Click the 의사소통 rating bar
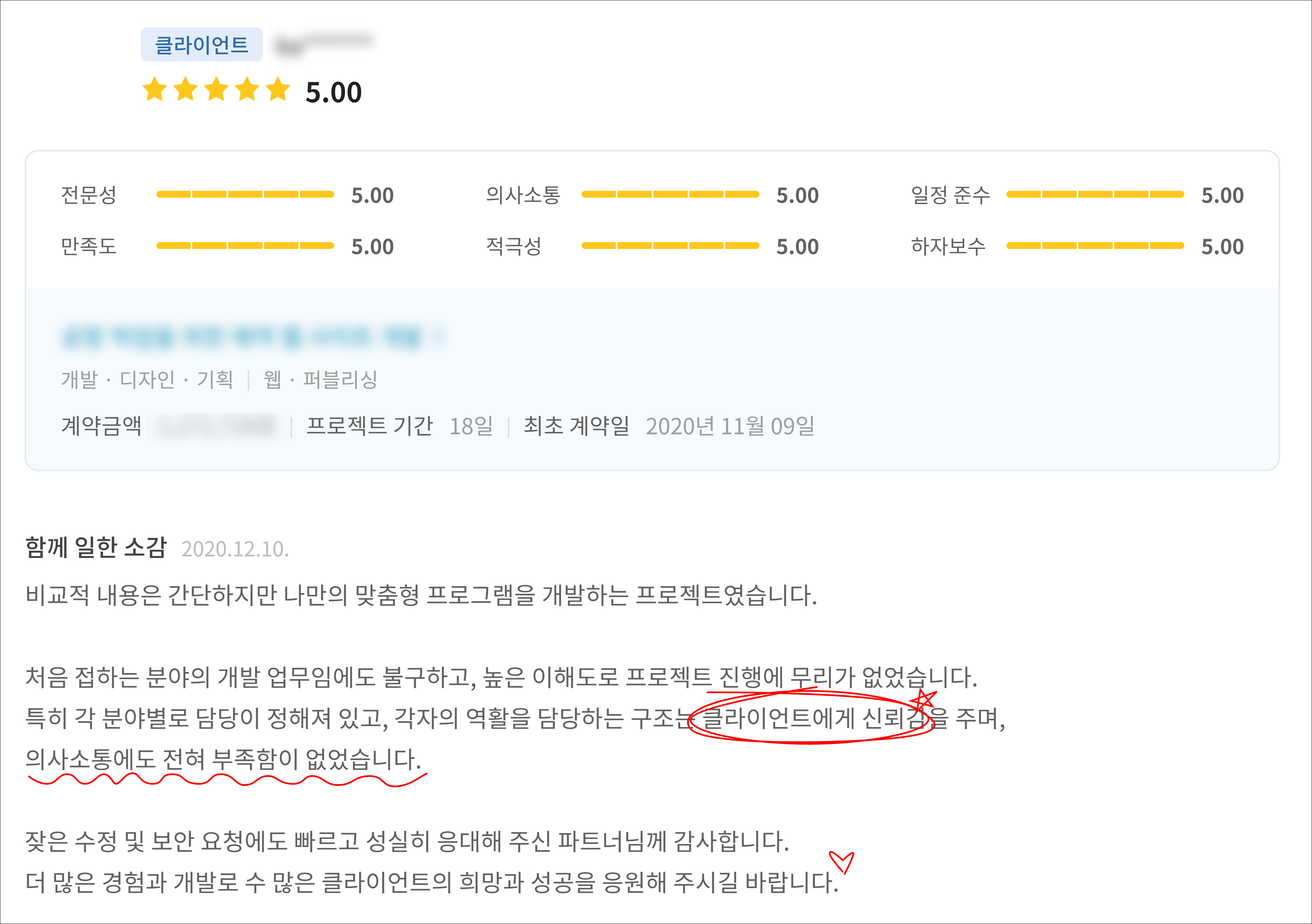The height and width of the screenshot is (924, 1312). tap(670, 195)
